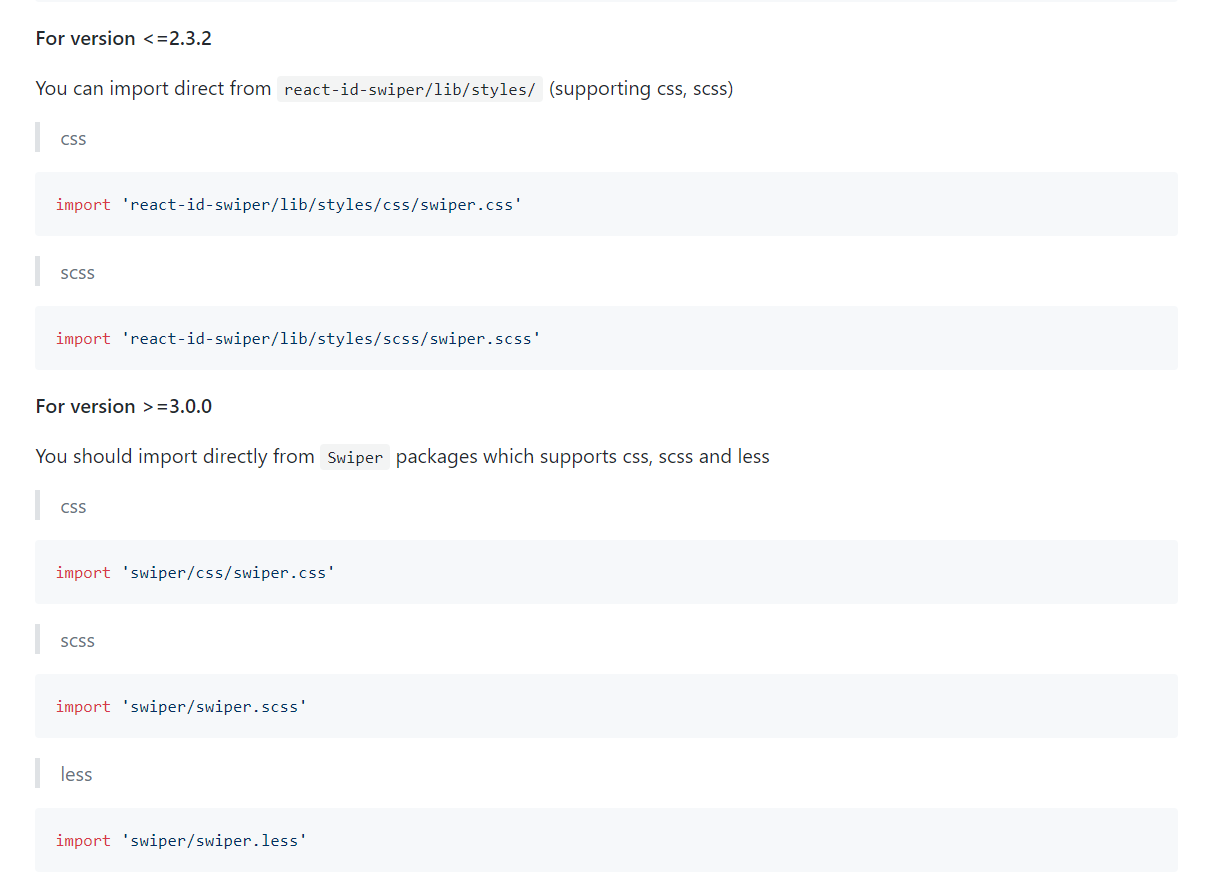The image size is (1213, 889).
Task: Click the 'For version >=3.0.0' heading
Action: click(x=123, y=406)
